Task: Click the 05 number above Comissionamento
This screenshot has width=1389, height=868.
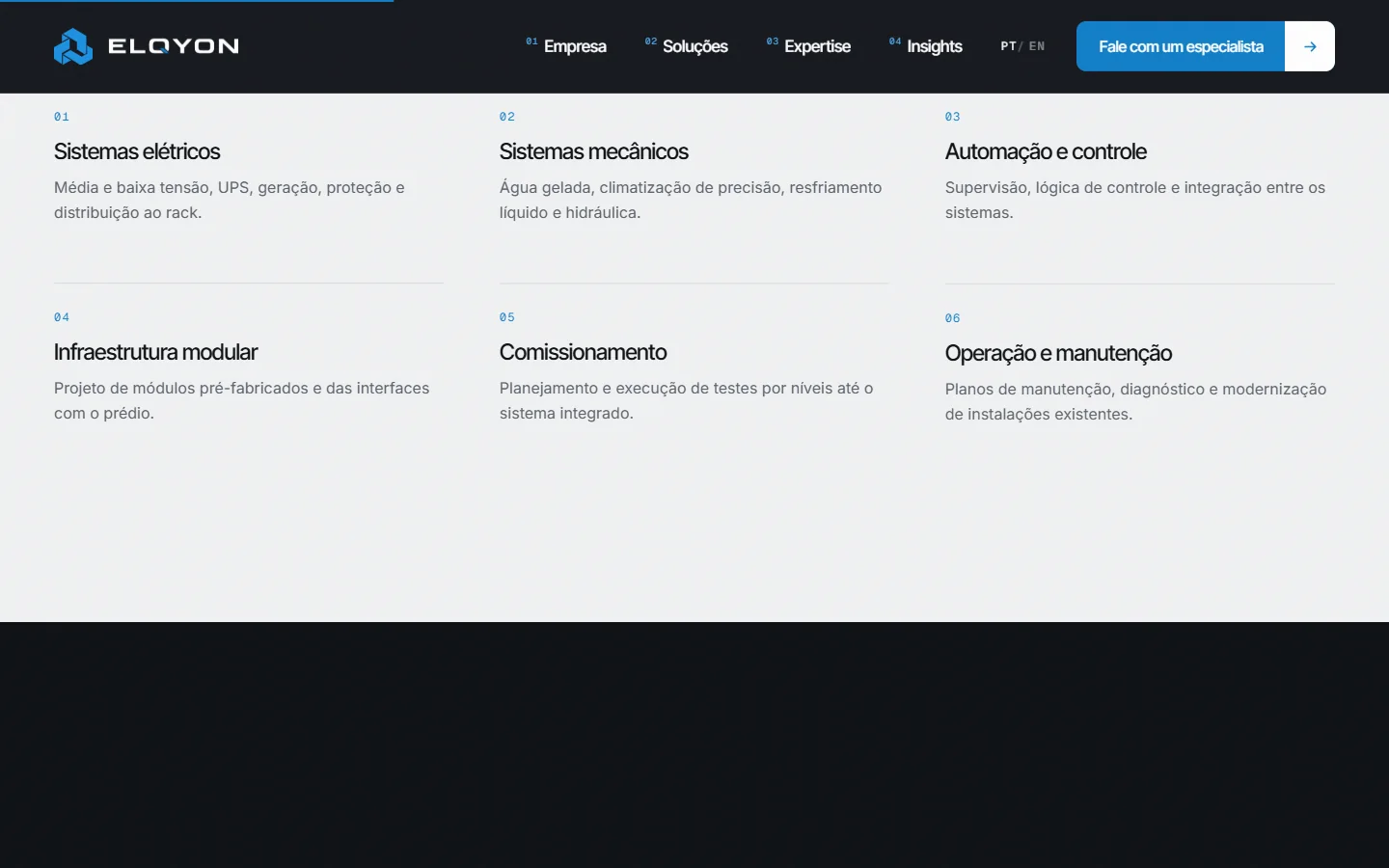Action: (x=507, y=317)
